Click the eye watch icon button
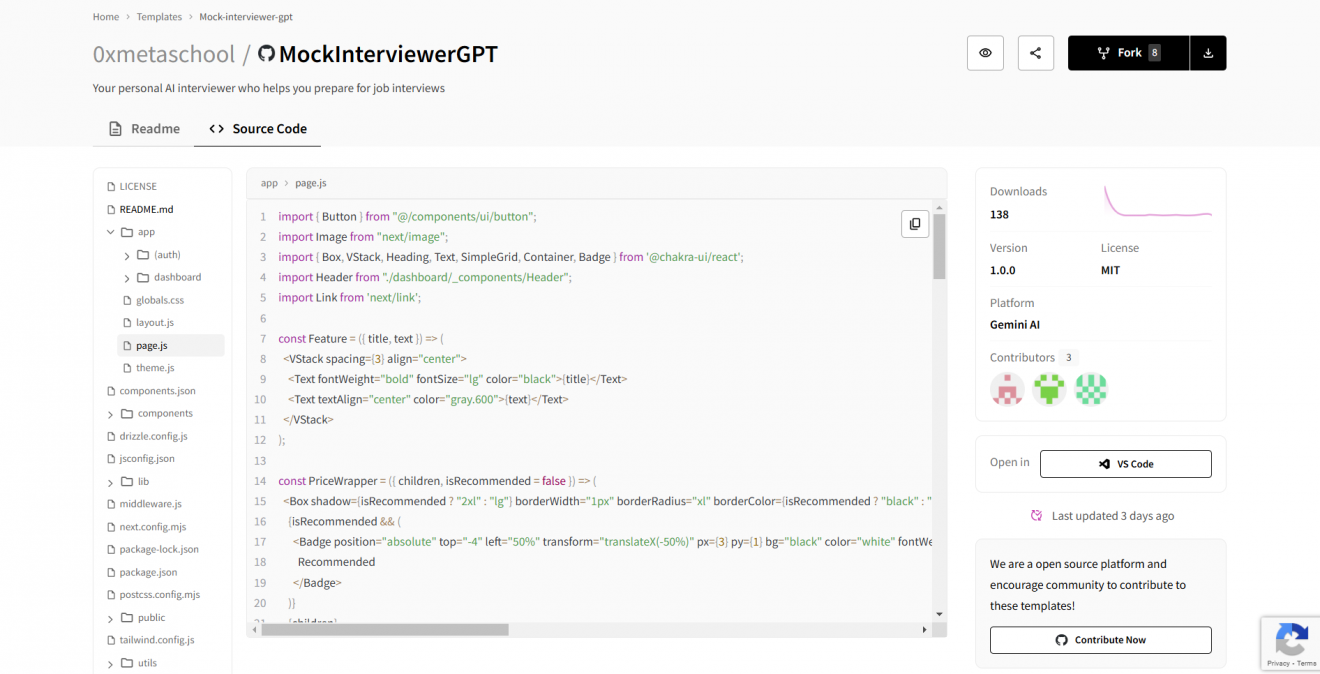1320x674 pixels. 985,53
